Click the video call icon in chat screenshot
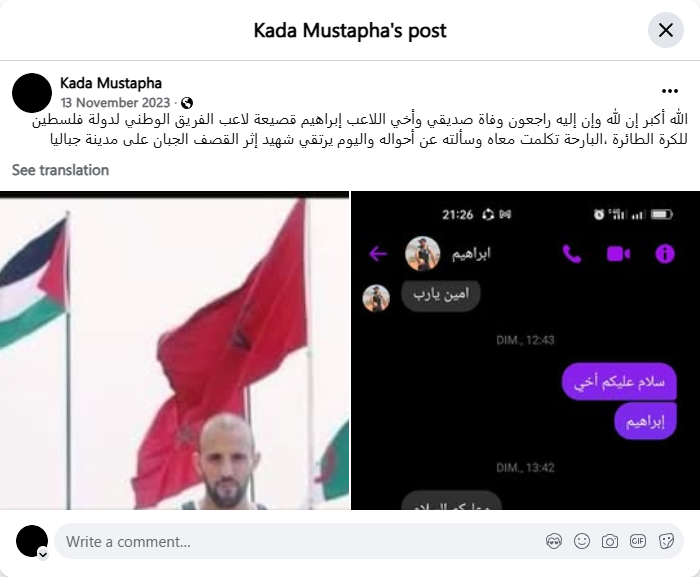The width and height of the screenshot is (700, 577). pos(619,254)
